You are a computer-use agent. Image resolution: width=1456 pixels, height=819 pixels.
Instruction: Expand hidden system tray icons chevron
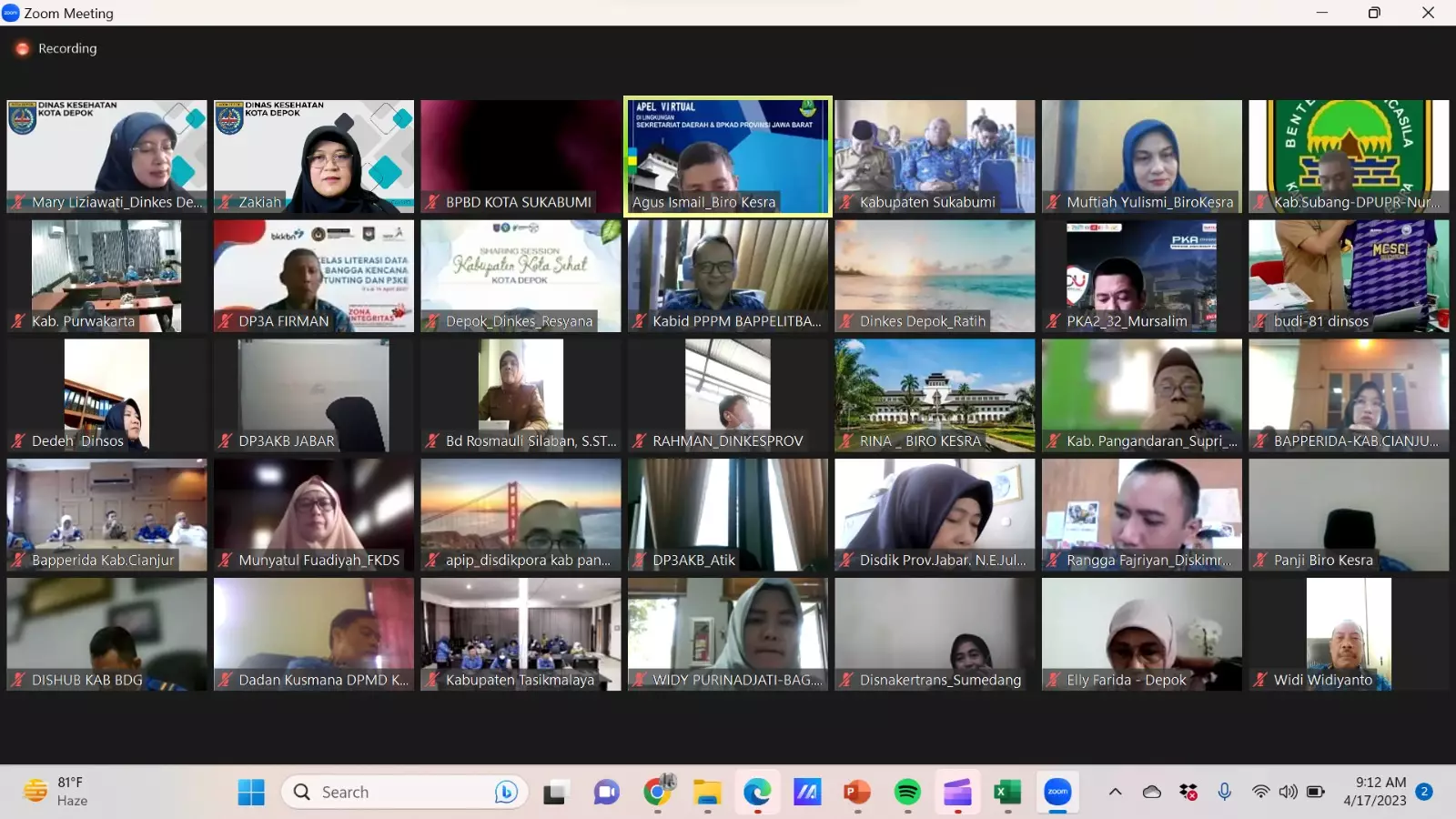pos(1115,792)
